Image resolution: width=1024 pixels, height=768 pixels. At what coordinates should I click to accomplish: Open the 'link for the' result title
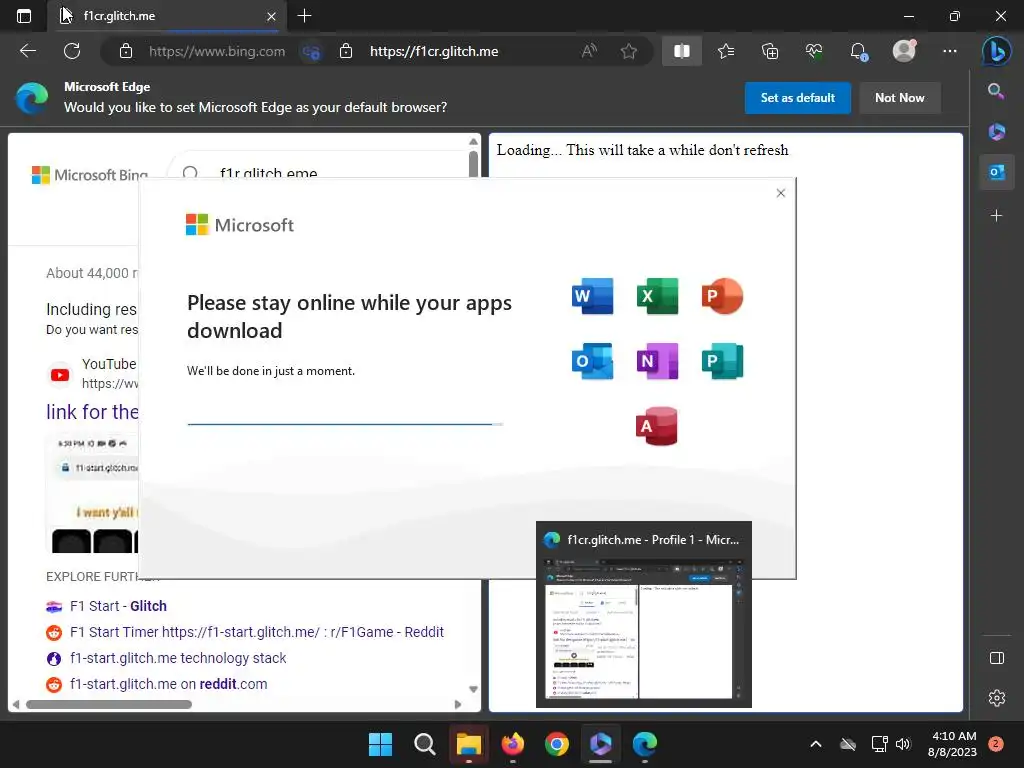[x=92, y=412]
